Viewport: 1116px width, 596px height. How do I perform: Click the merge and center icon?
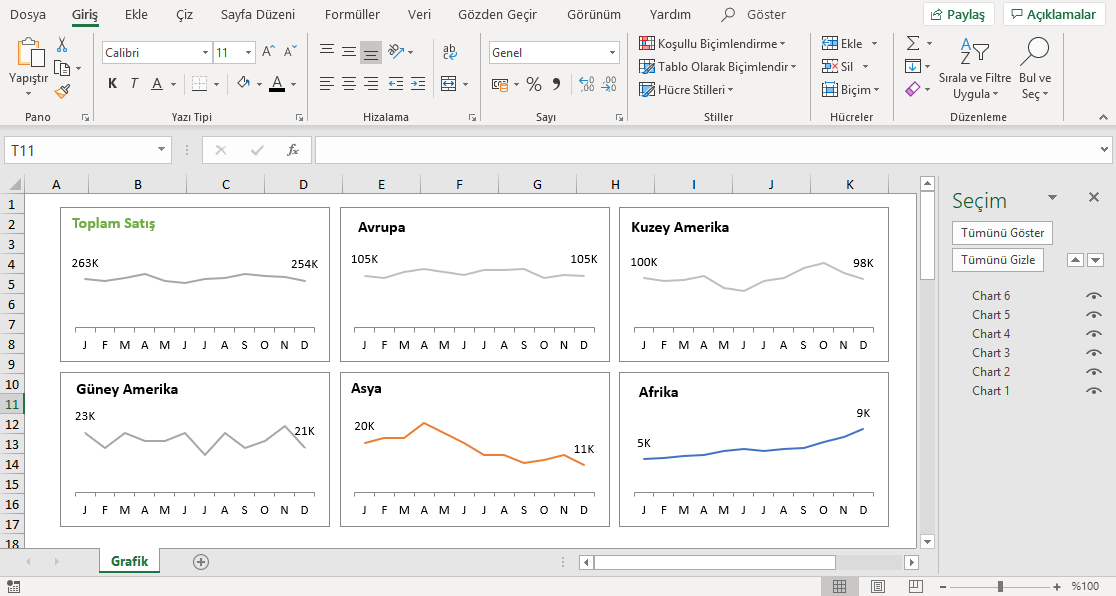point(448,84)
